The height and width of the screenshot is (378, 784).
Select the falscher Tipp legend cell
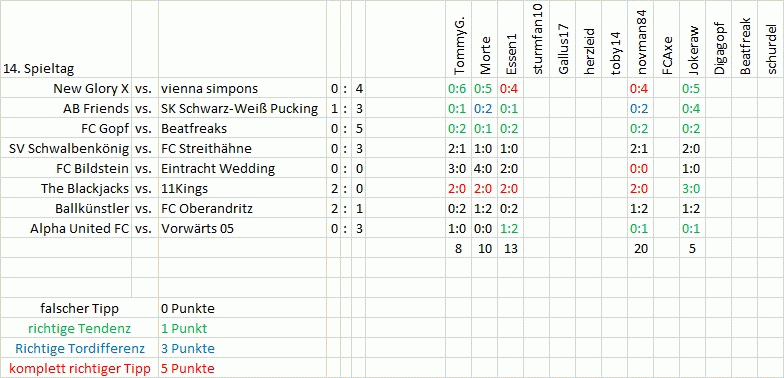(x=80, y=308)
